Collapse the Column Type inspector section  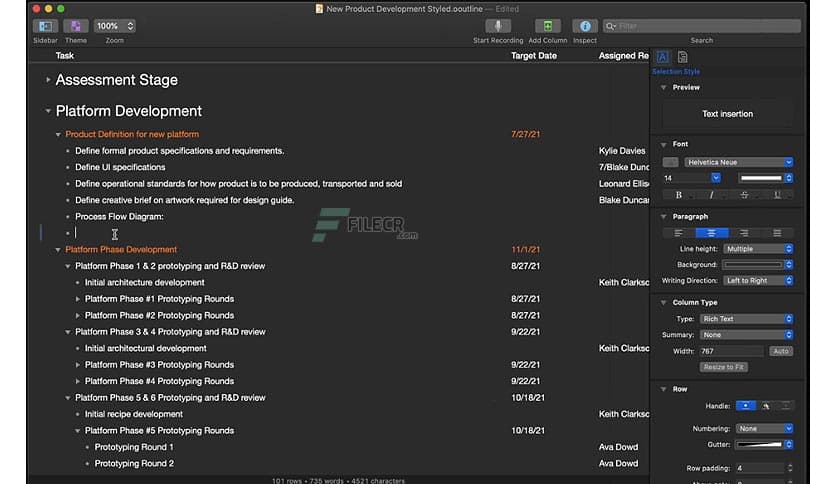click(x=663, y=303)
